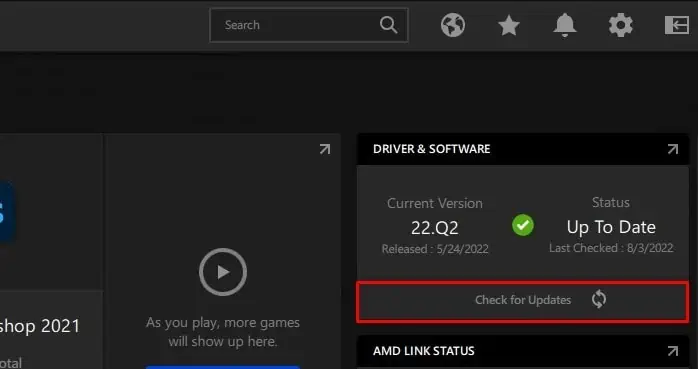Toggle the sidebar panel icon

677,25
